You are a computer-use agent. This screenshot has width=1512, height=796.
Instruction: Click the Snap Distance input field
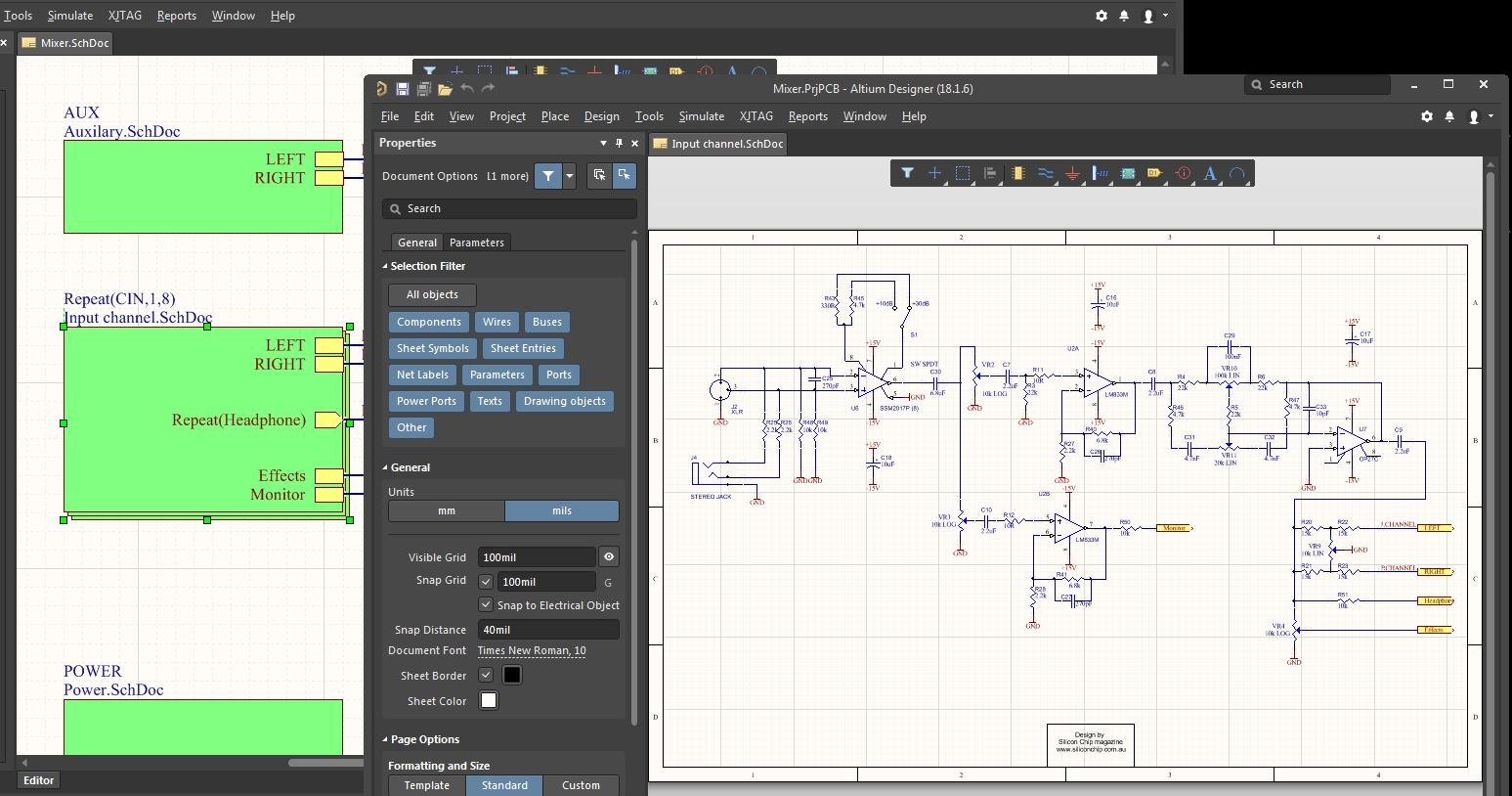(547, 630)
